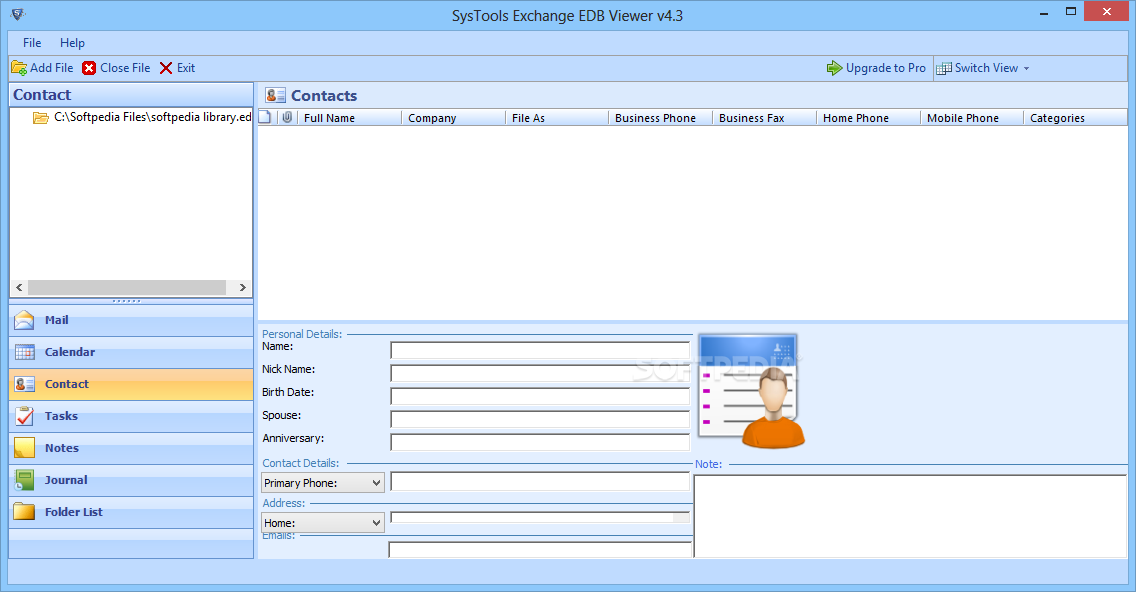This screenshot has width=1136, height=592.
Task: Click the red X Exit icon
Action: pyautogui.click(x=166, y=68)
